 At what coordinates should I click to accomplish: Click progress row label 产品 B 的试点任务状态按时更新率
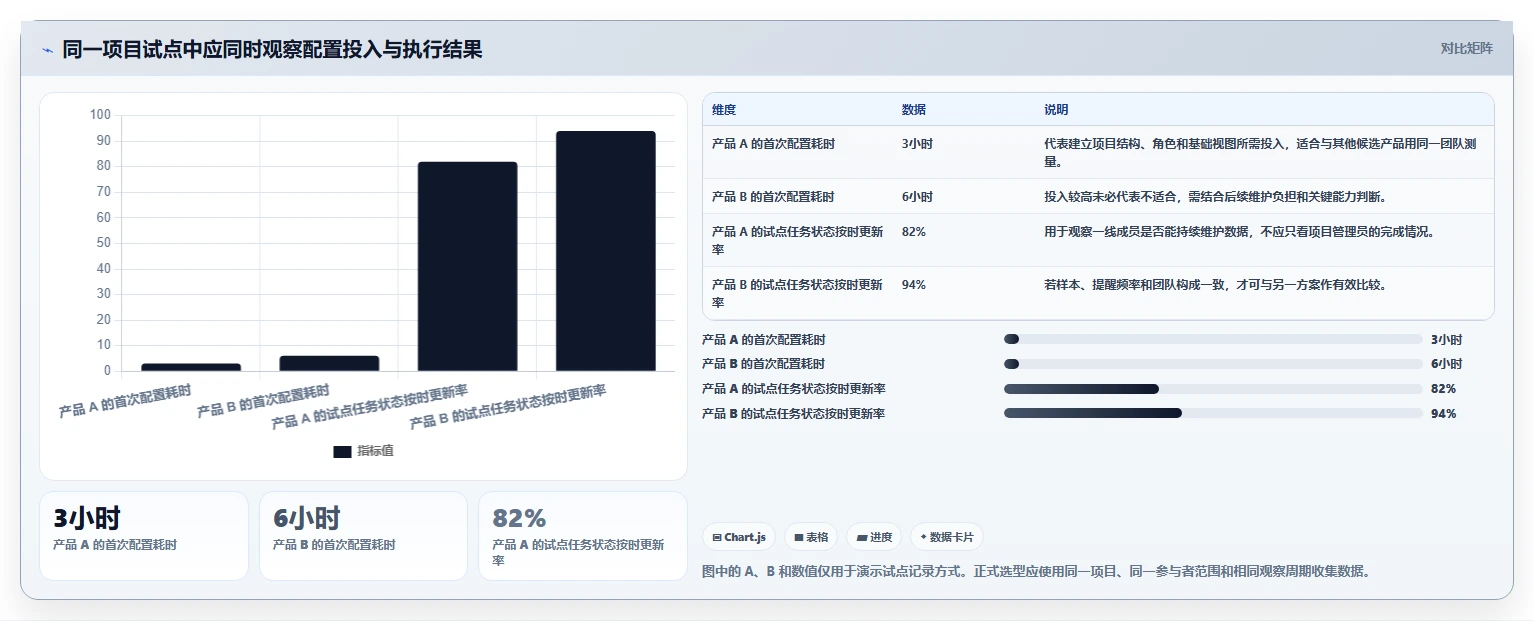point(794,413)
